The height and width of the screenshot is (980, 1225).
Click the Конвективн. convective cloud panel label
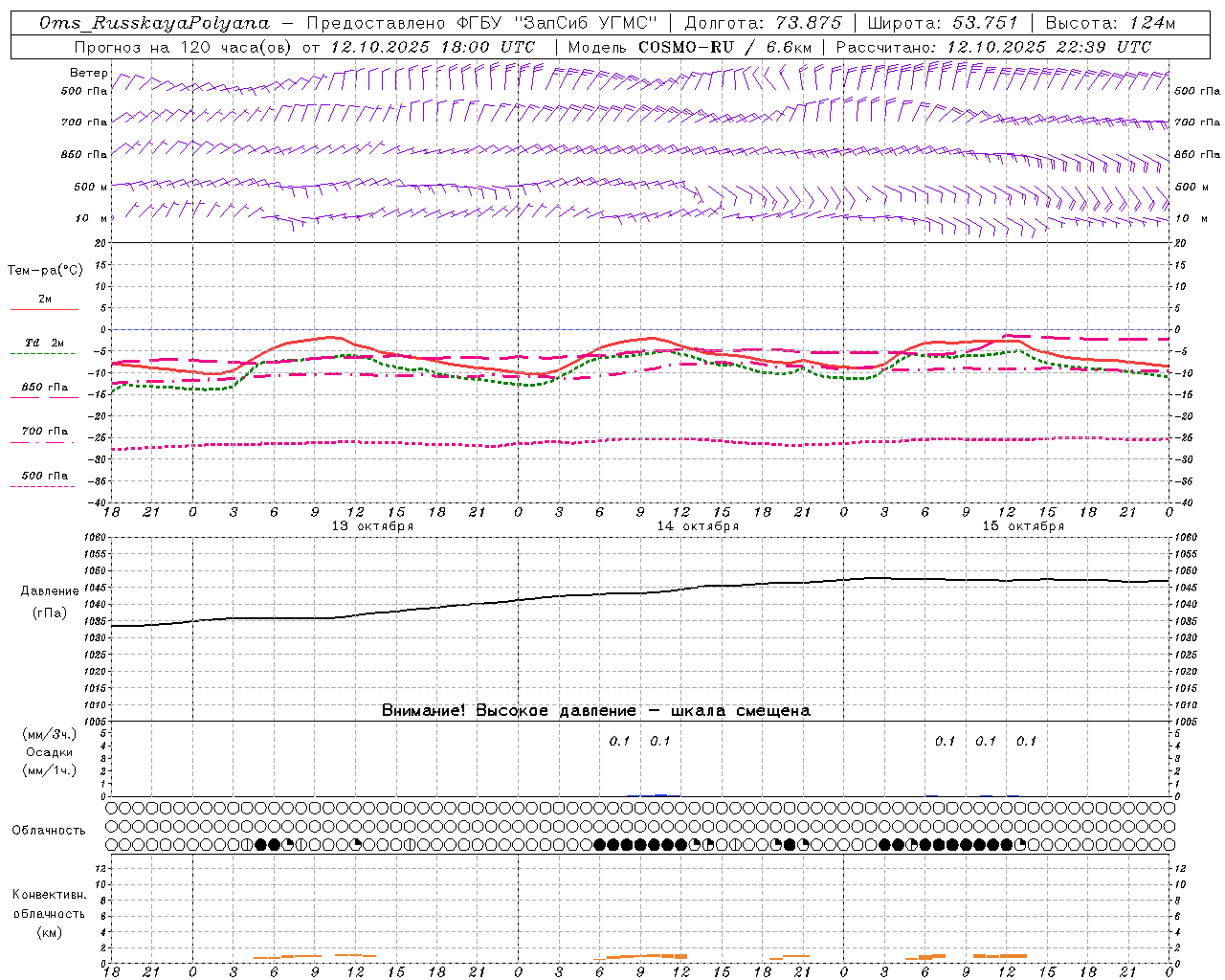[50, 895]
